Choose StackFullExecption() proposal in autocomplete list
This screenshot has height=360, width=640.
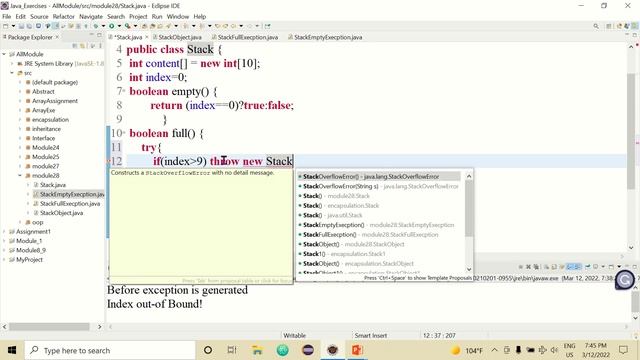(x=379, y=235)
